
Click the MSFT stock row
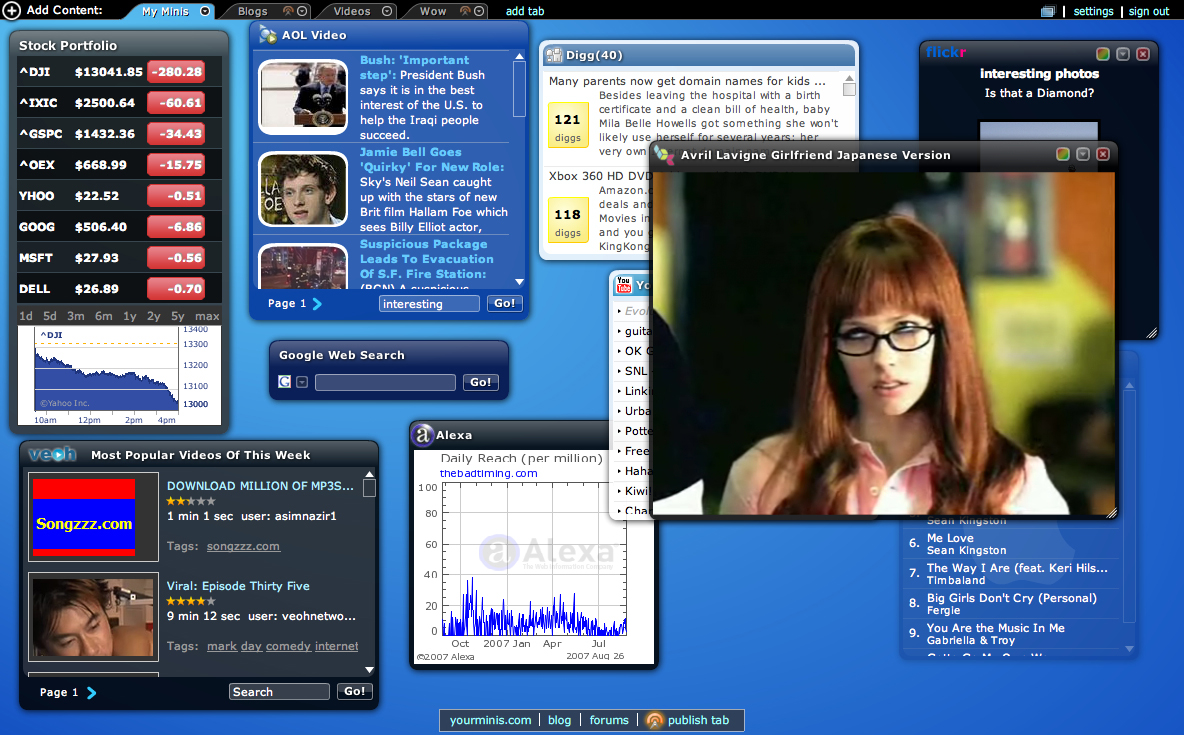119,258
